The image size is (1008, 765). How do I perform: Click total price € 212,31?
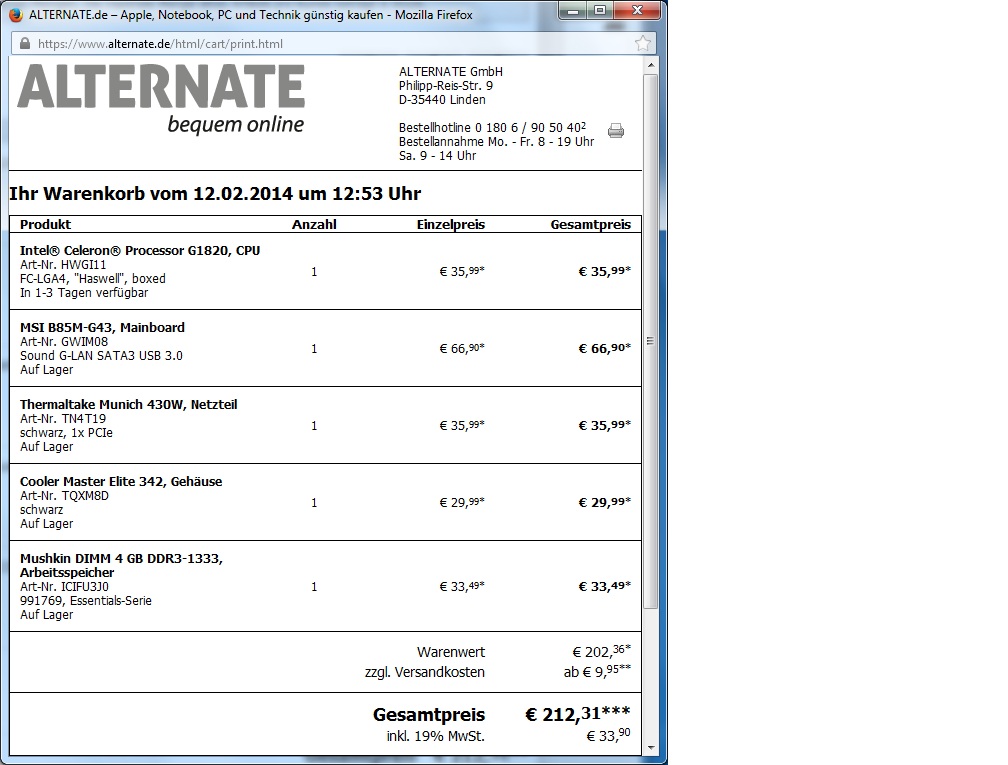(x=578, y=714)
